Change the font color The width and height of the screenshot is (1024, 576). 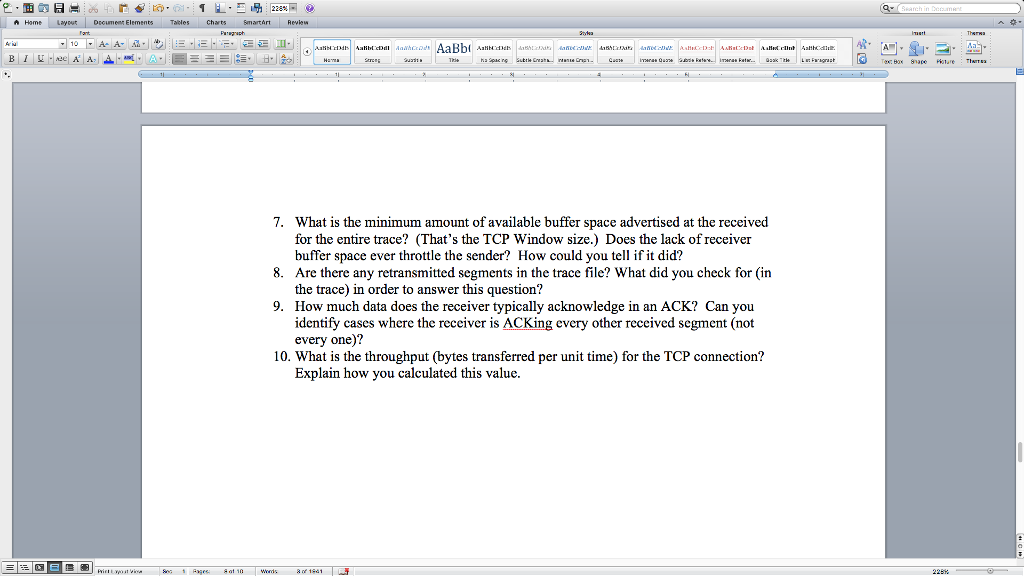tap(109, 59)
